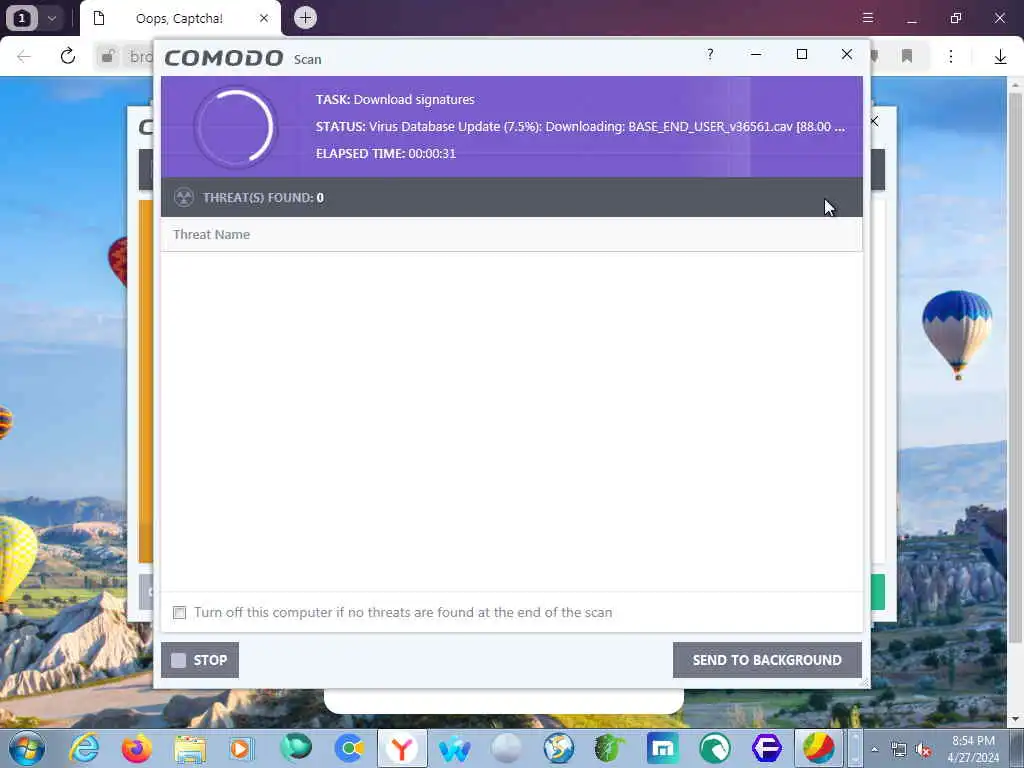Select the Oops, Captcha! browser tab
Viewport: 1024px width, 768px height.
point(180,18)
